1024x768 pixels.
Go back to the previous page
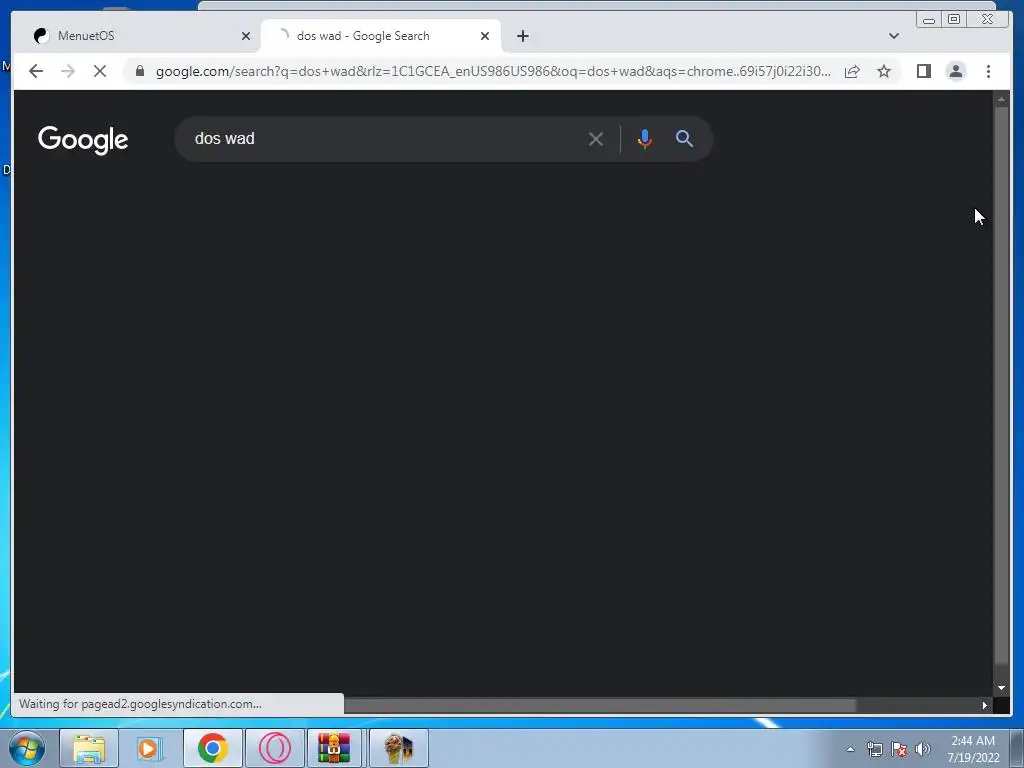coord(36,71)
